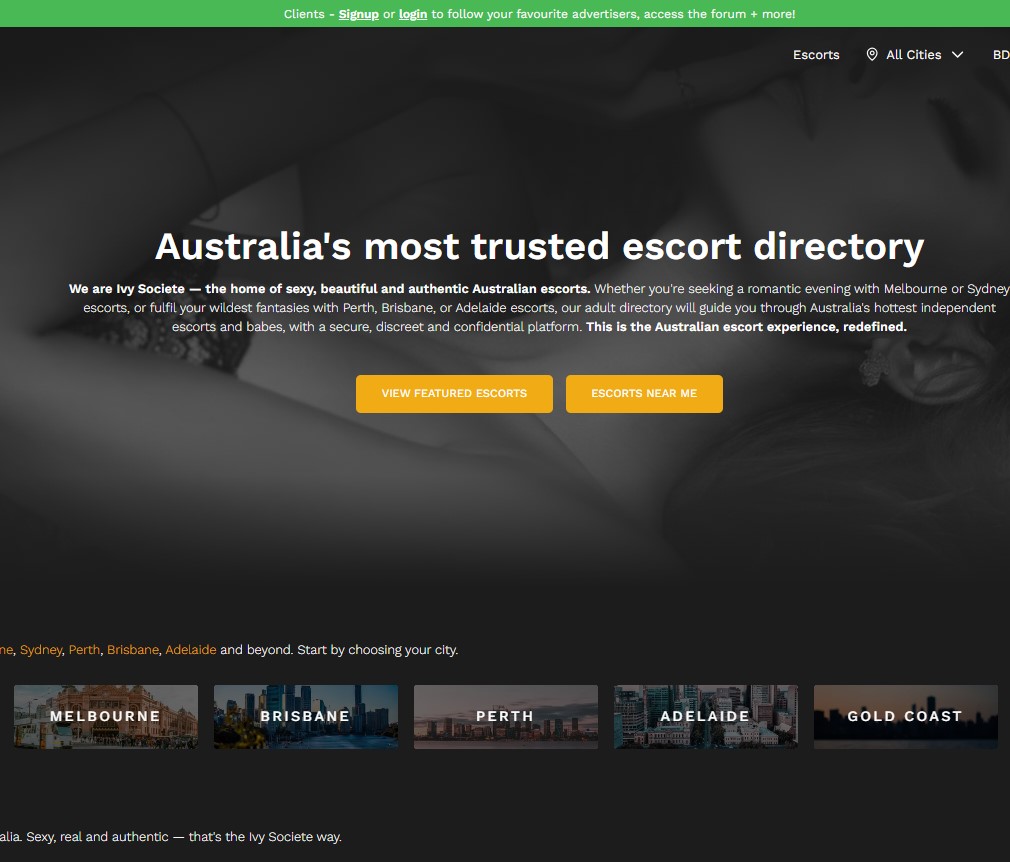
Task: Click the cut-off orange link before Sydney
Action: (6, 650)
